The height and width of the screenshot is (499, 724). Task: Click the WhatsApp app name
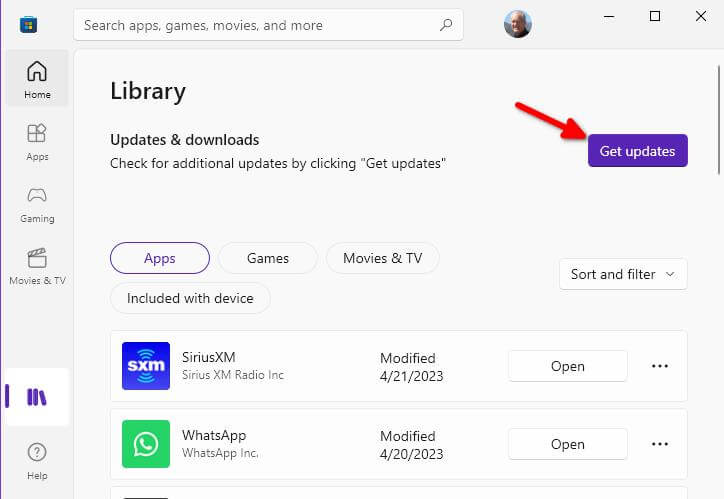point(214,435)
